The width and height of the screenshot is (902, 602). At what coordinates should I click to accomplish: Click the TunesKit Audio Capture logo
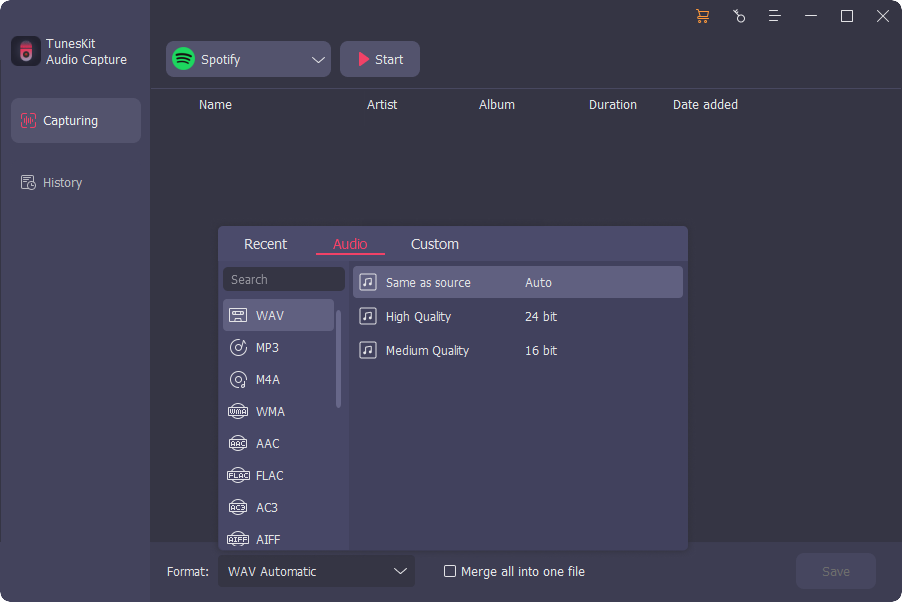point(26,51)
